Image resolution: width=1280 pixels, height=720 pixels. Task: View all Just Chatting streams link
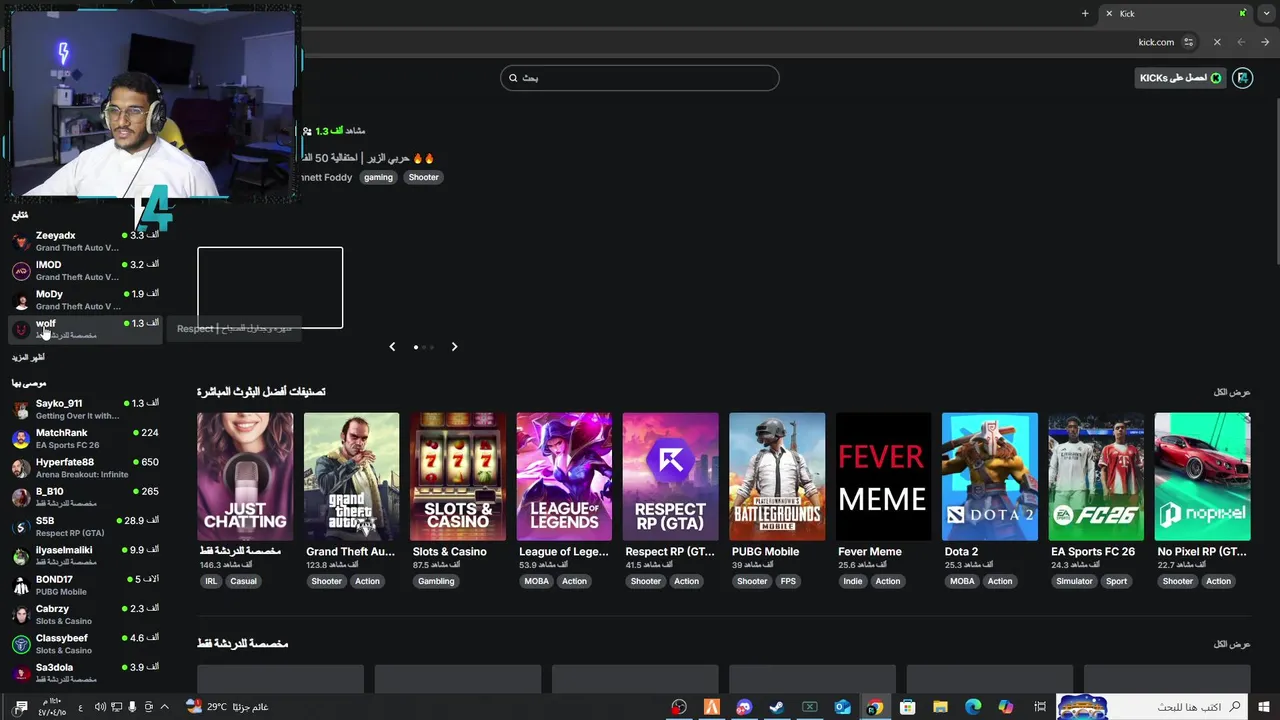(1232, 644)
